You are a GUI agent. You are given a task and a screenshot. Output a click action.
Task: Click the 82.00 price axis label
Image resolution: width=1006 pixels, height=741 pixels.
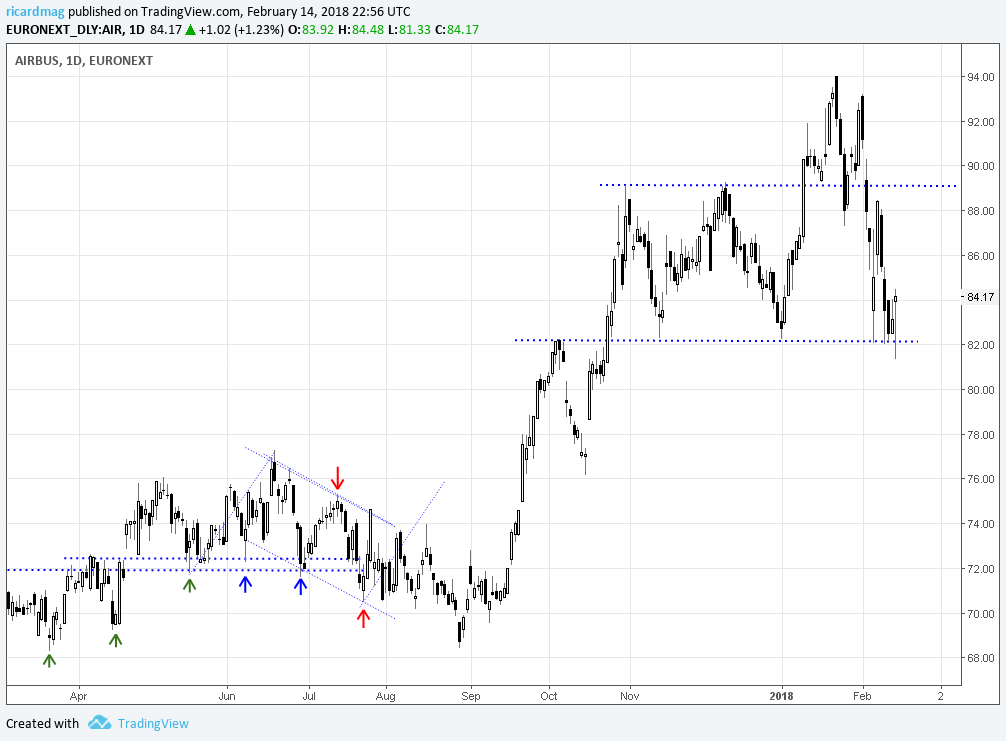(980, 345)
